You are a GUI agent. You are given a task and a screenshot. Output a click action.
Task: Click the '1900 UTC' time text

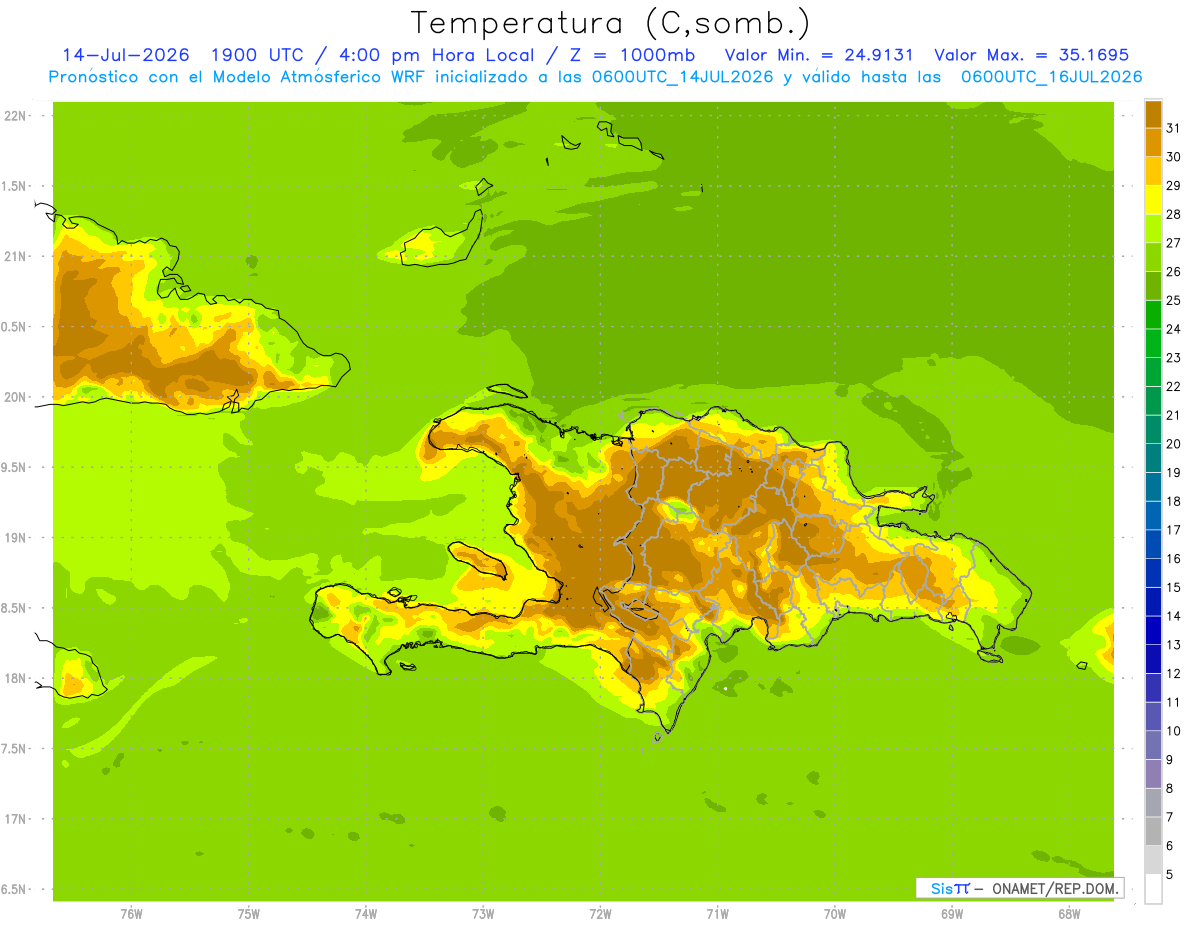point(257,55)
